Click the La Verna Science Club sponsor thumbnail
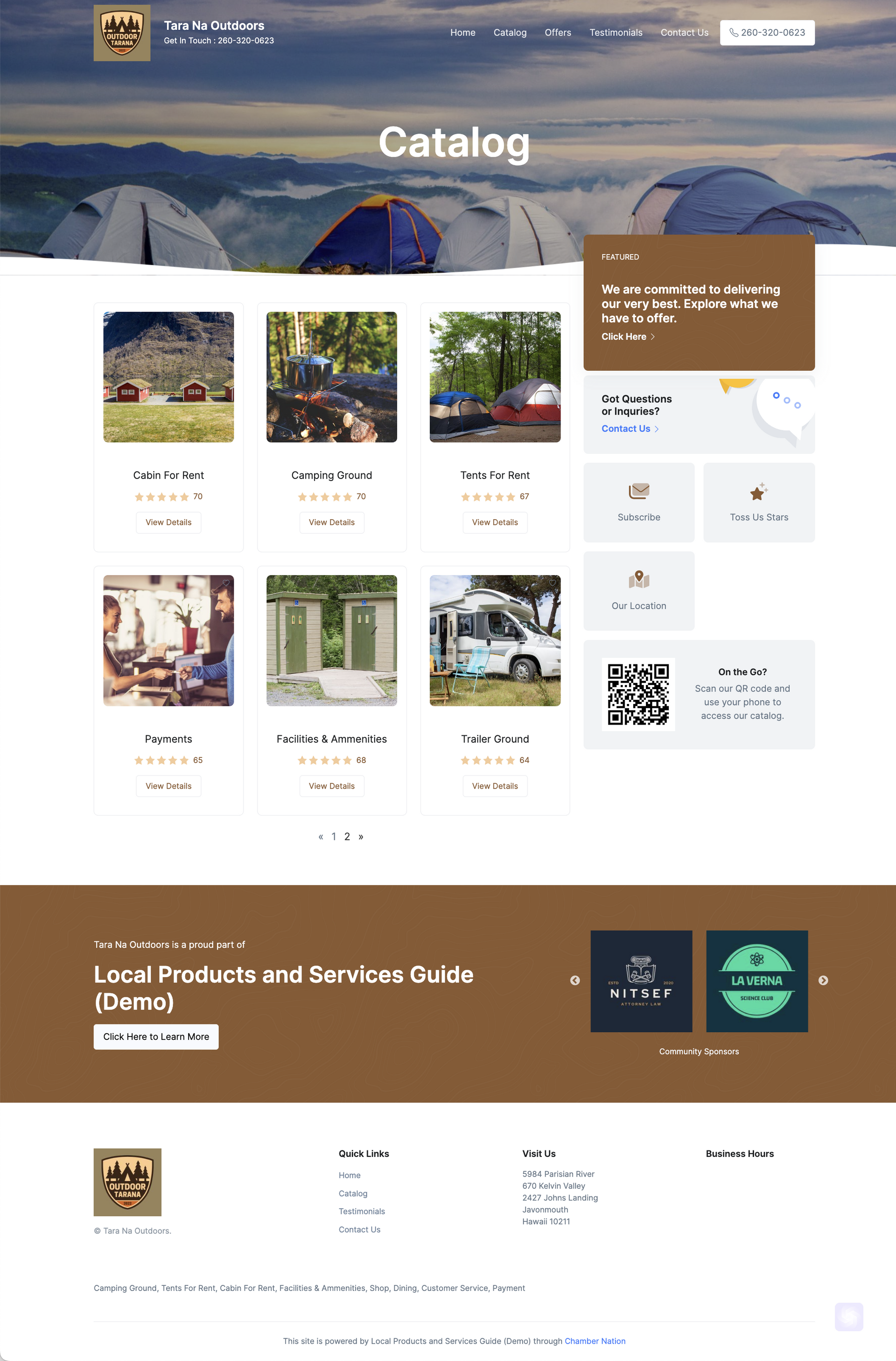This screenshot has height=1361, width=896. point(756,981)
